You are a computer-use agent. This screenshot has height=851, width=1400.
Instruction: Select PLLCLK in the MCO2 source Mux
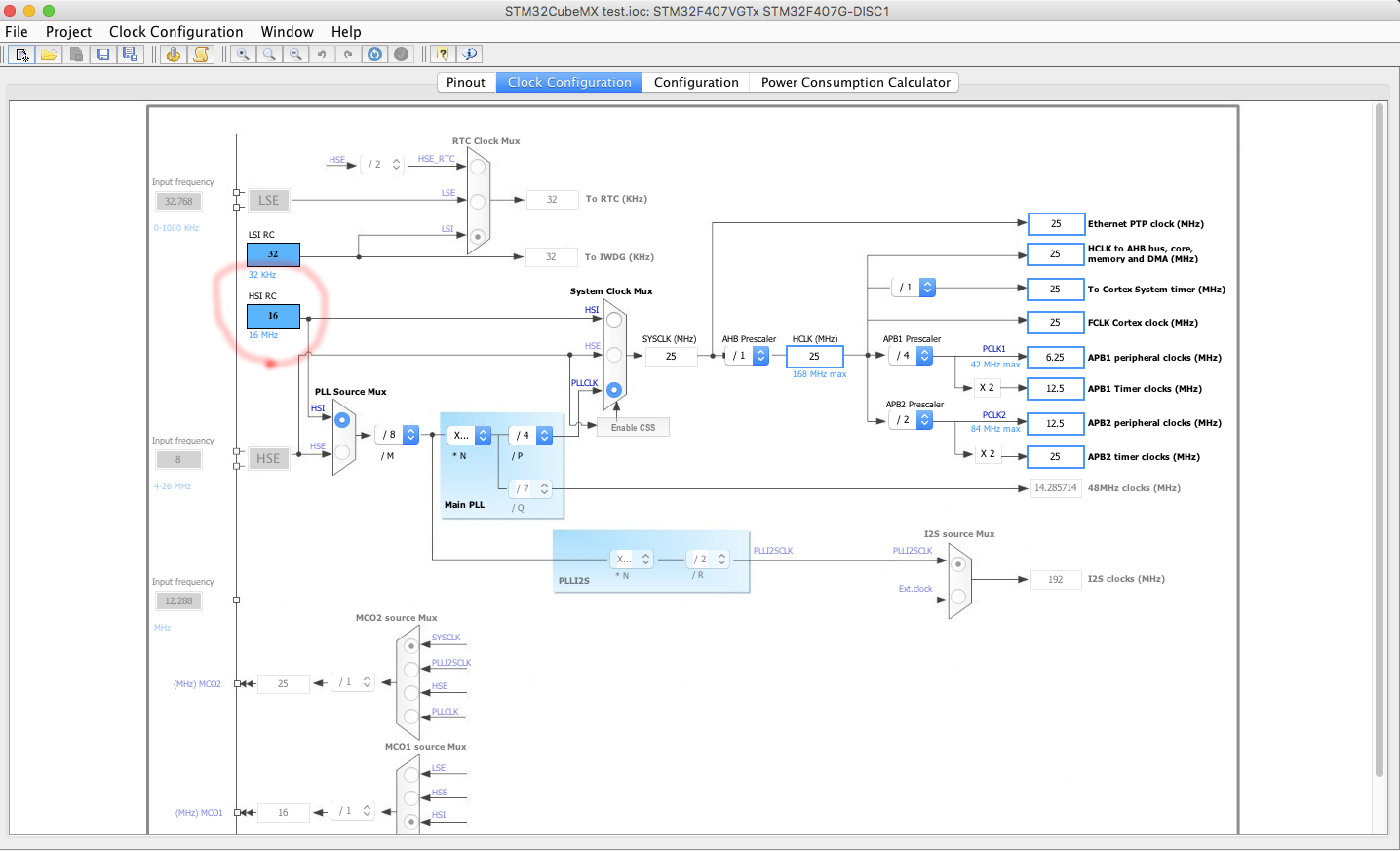pyautogui.click(x=411, y=717)
